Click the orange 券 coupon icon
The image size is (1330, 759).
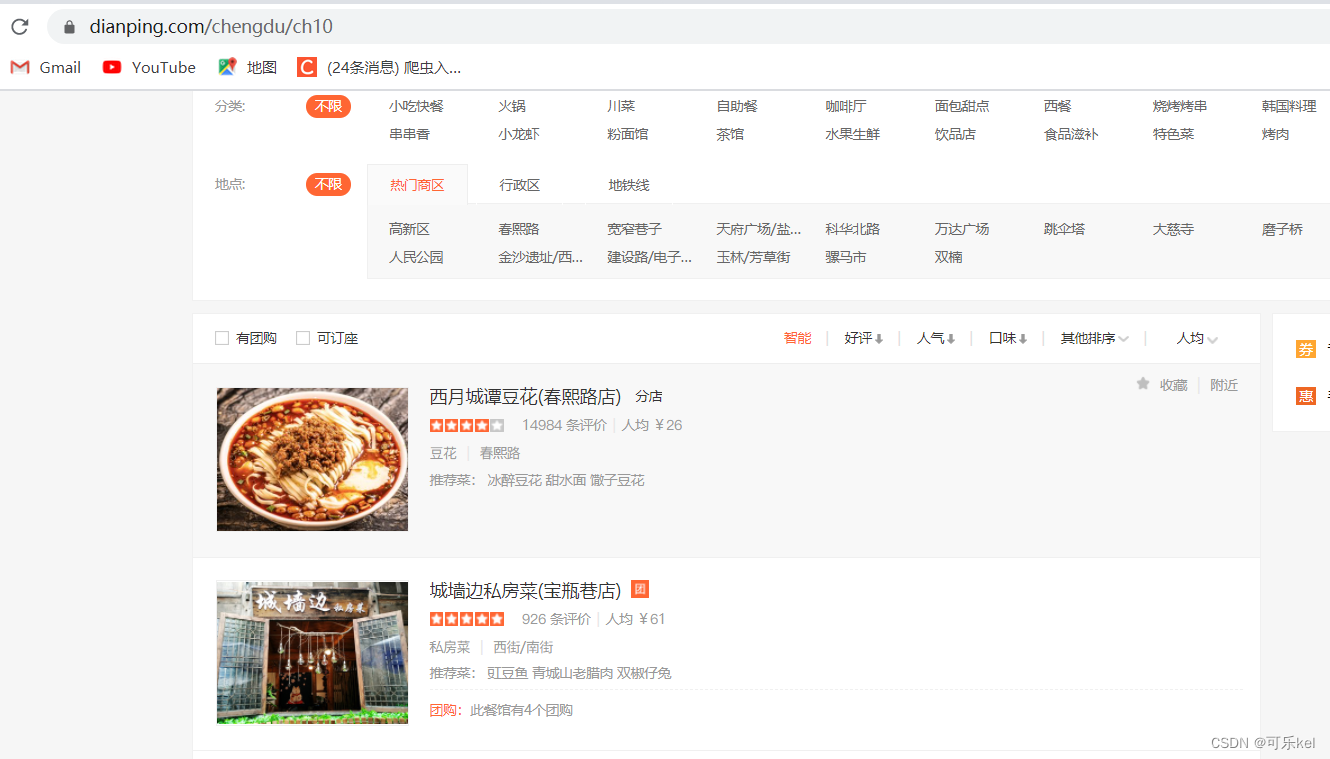click(x=1306, y=349)
